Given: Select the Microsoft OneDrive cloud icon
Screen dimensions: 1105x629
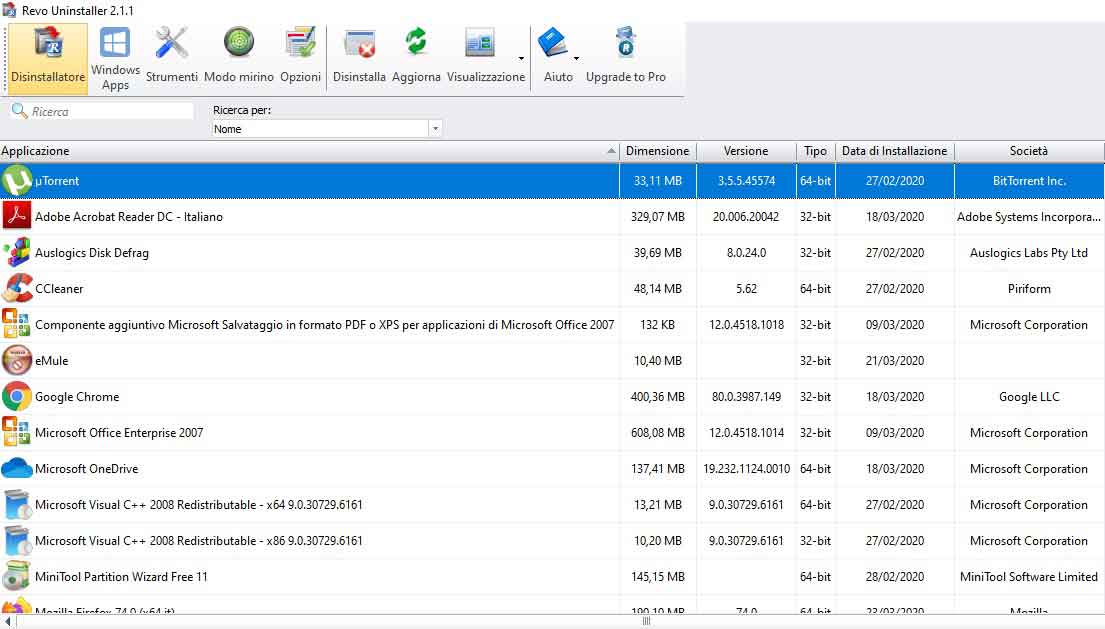Looking at the screenshot, I should tap(16, 468).
